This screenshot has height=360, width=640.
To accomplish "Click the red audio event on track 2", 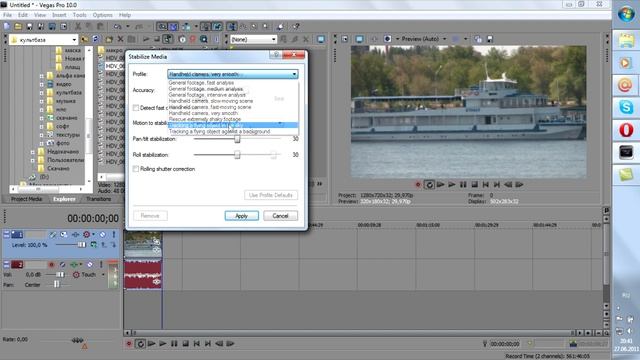I will (x=143, y=274).
